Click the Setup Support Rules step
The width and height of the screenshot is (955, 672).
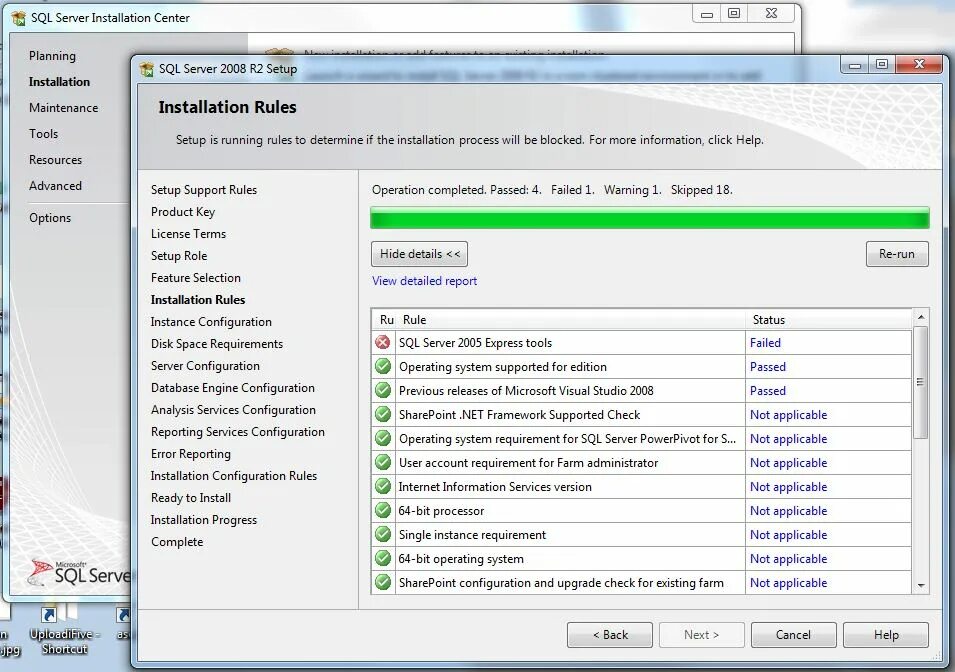(204, 189)
